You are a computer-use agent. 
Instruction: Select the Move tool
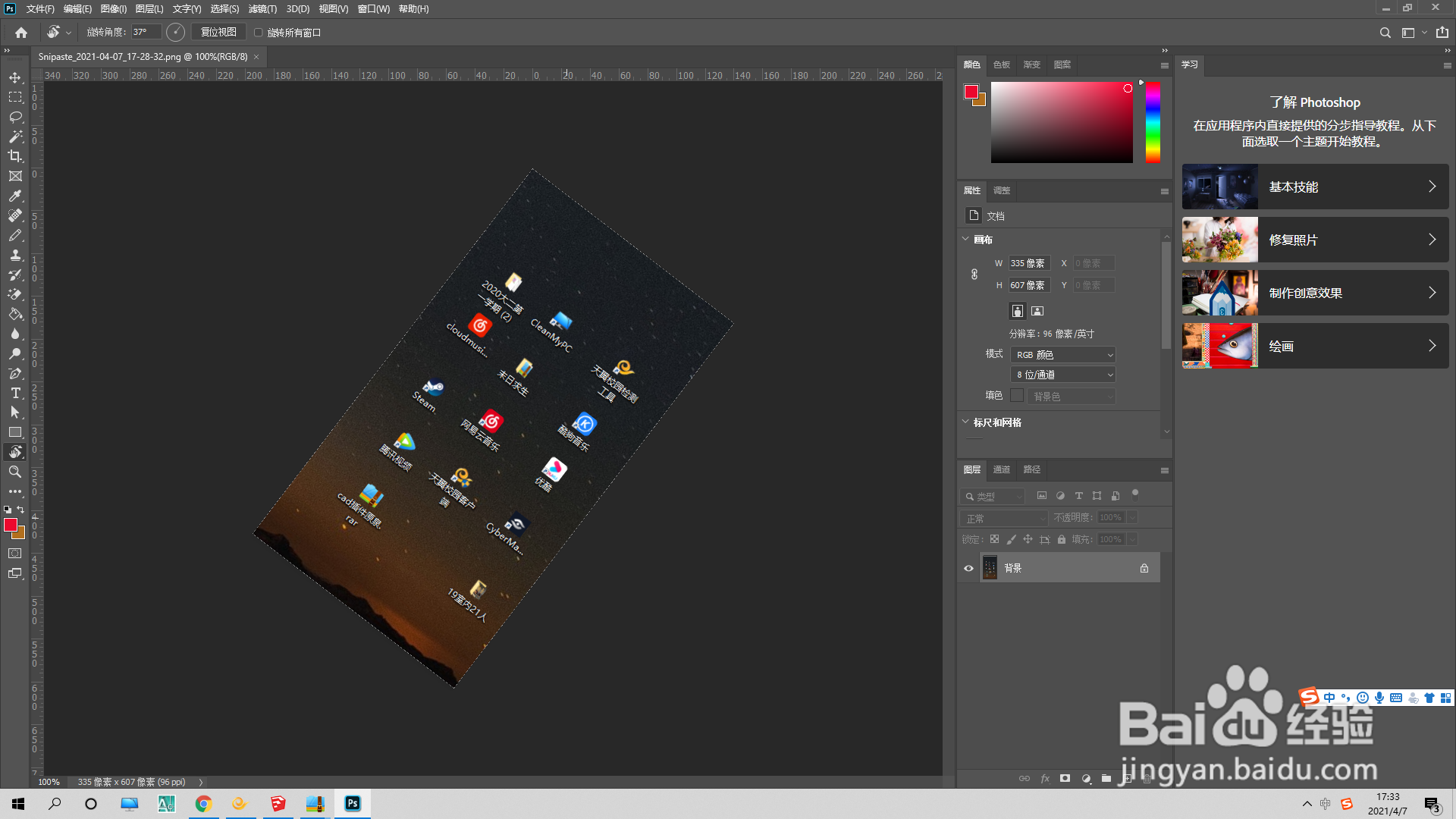pos(15,77)
